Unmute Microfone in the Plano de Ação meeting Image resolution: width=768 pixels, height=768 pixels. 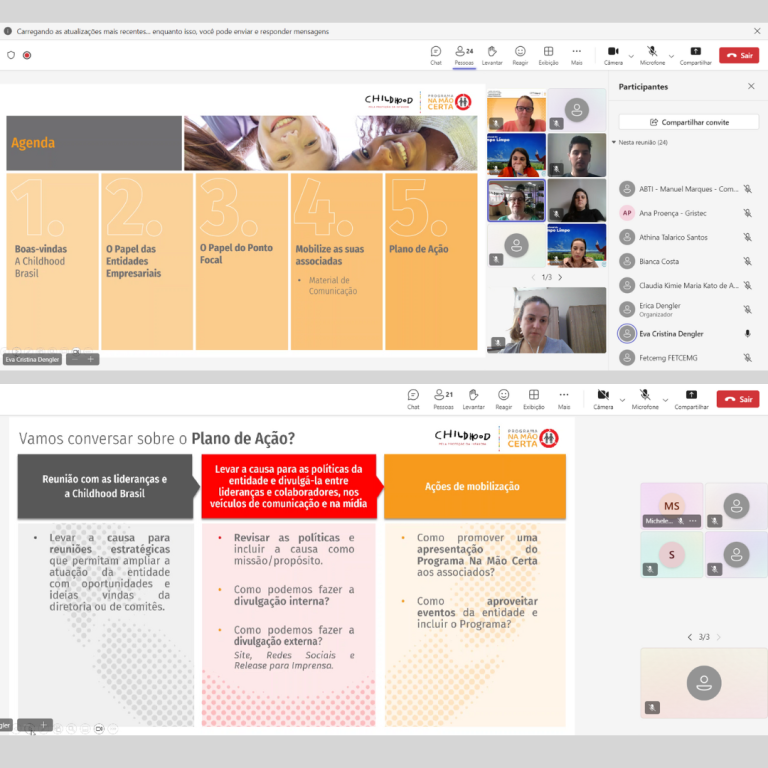(645, 399)
